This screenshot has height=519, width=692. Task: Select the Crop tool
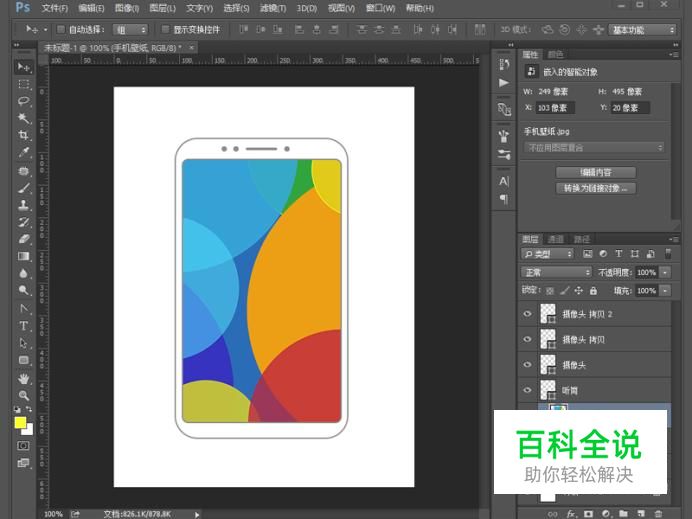pos(23,135)
